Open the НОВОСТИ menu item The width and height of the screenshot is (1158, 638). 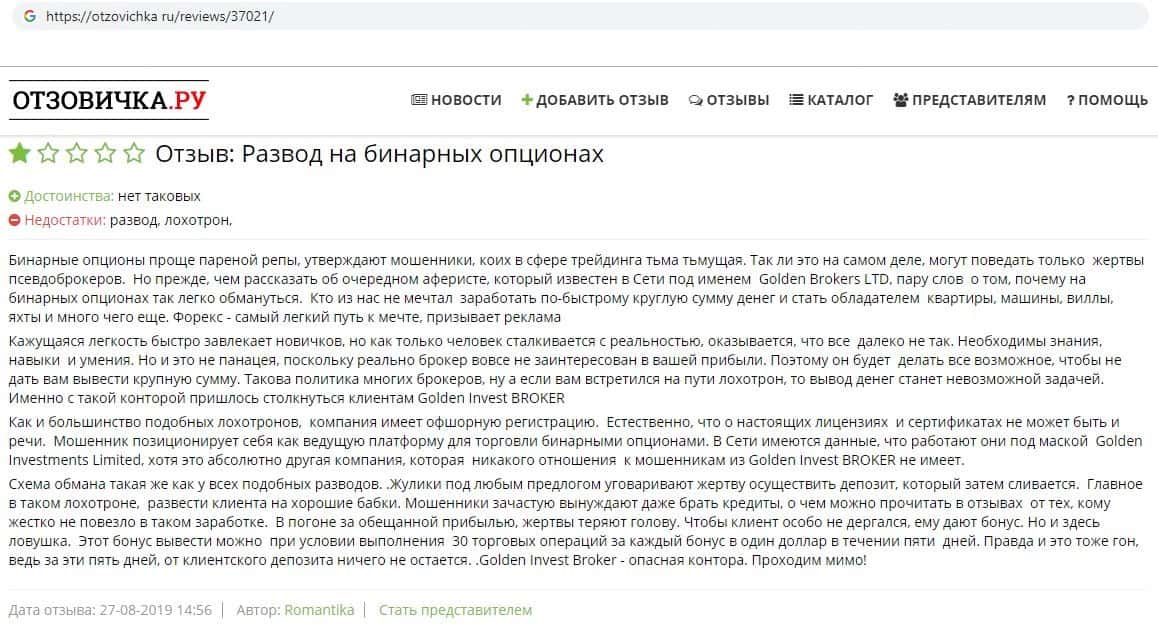click(466, 100)
